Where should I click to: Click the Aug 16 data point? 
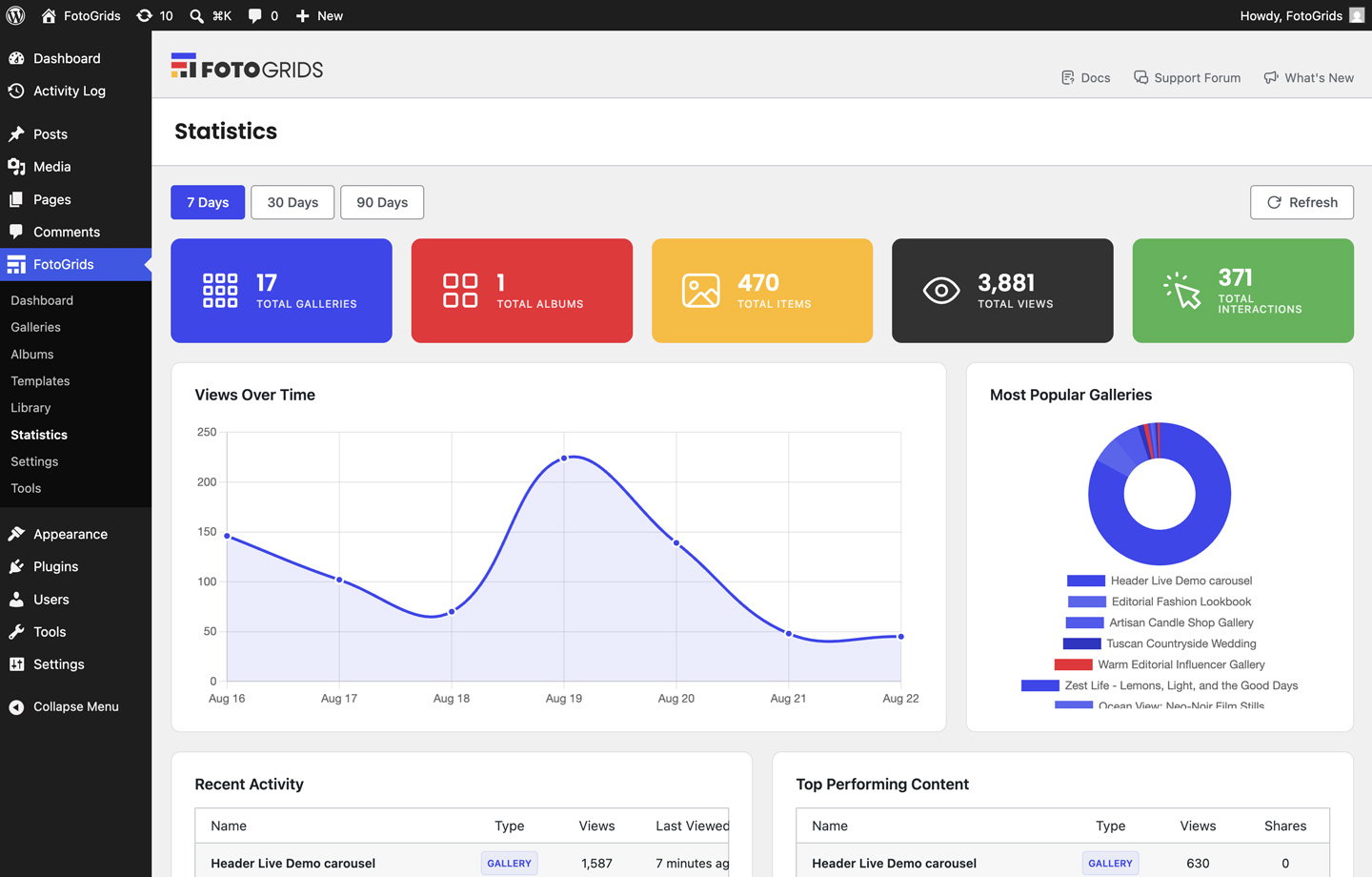tap(227, 536)
